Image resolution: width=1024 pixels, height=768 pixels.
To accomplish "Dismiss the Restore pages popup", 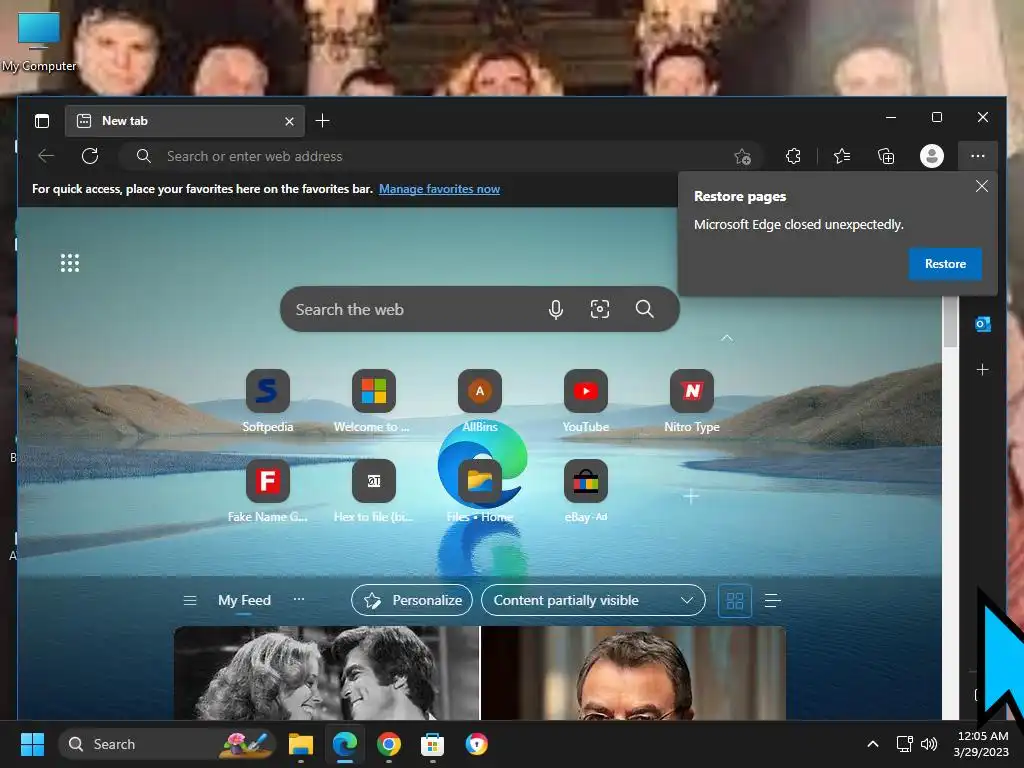I will pyautogui.click(x=982, y=186).
